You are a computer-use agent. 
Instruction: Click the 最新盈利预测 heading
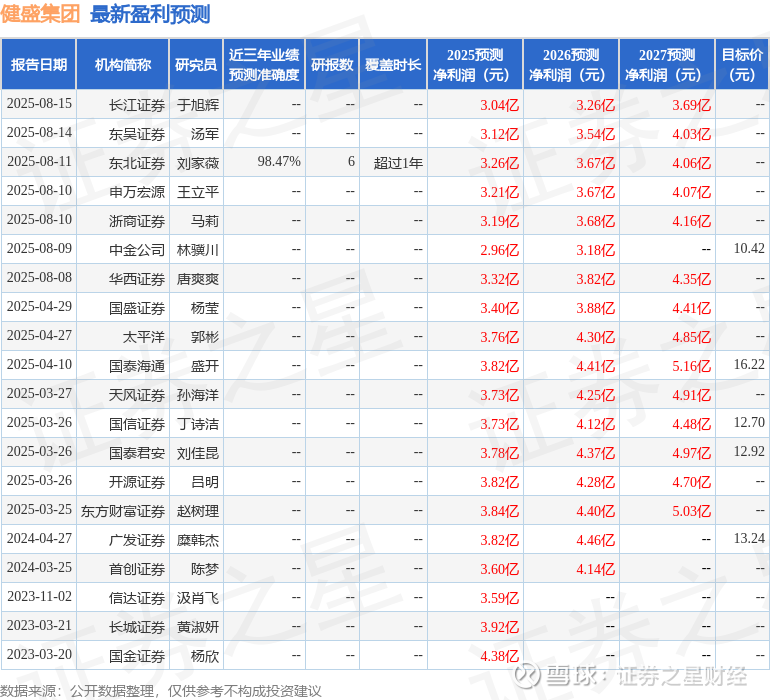coord(150,14)
